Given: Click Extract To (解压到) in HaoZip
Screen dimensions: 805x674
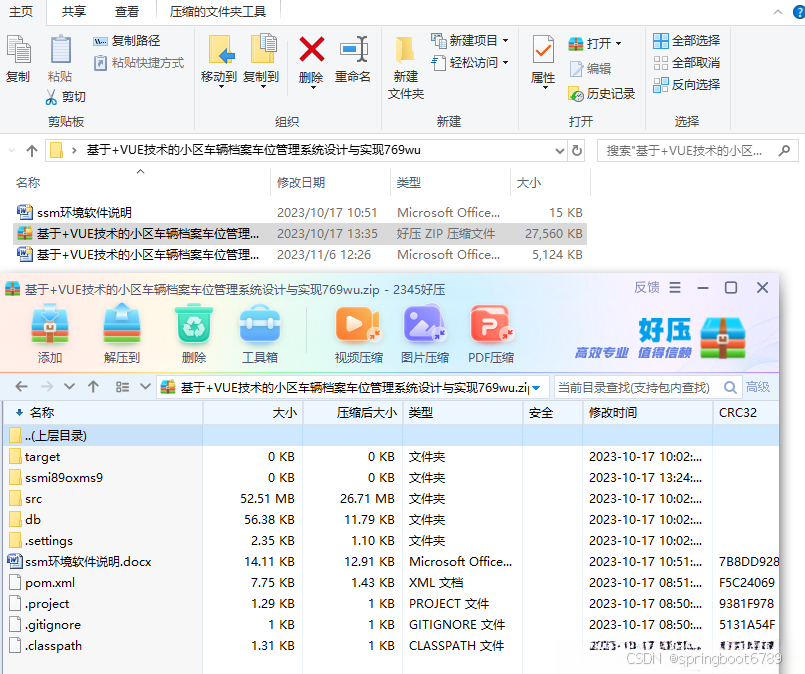Looking at the screenshot, I should (122, 334).
